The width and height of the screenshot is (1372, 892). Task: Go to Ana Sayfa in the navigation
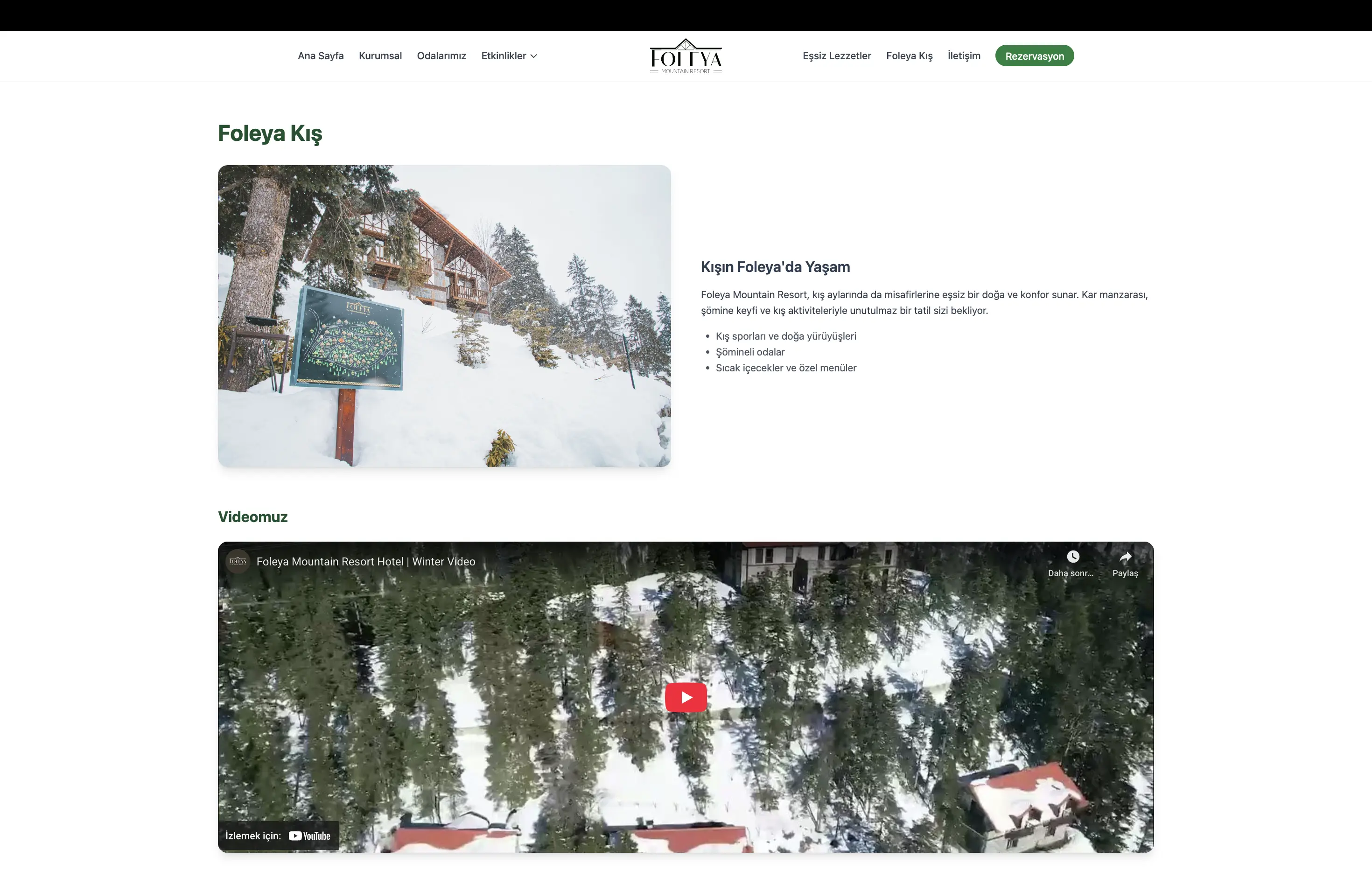[x=321, y=56]
